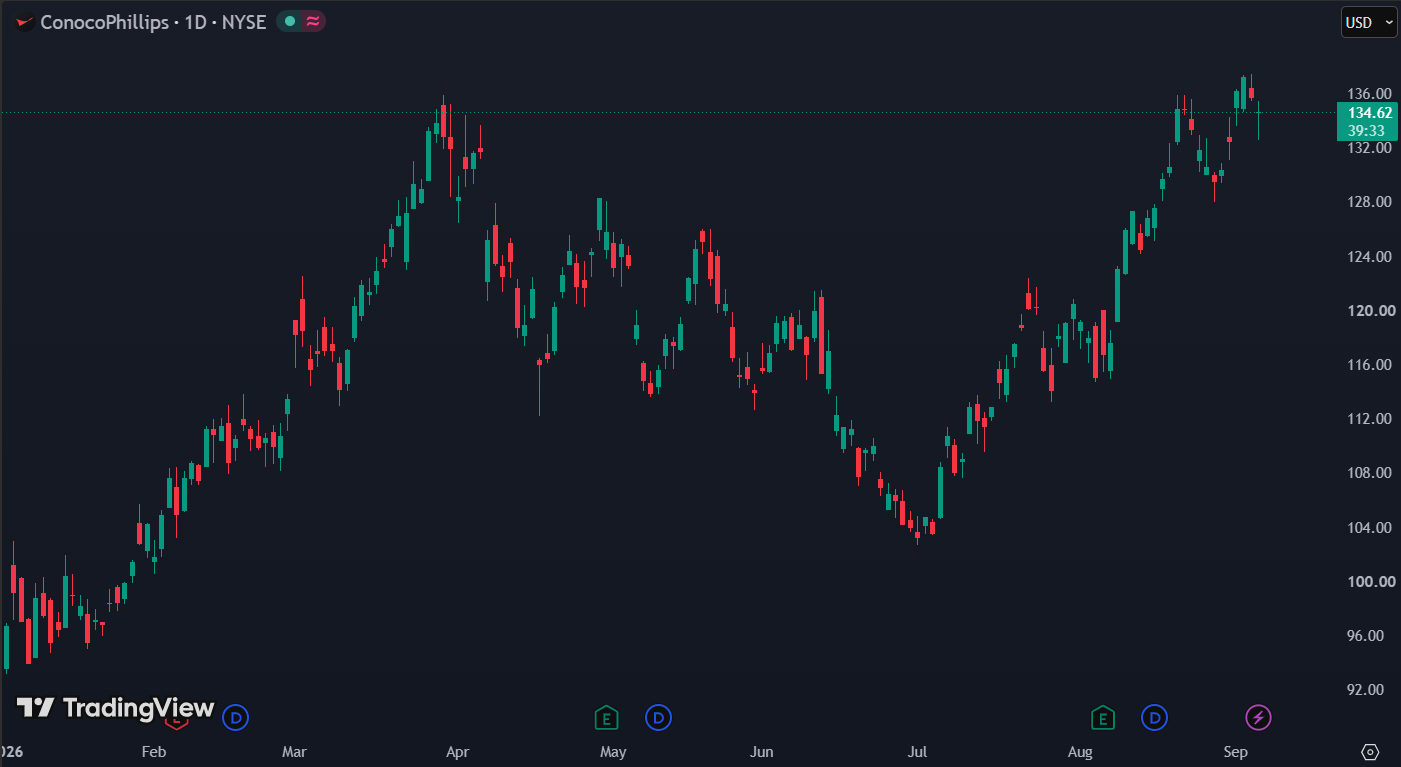Click the current price label 134.62
Viewport: 1401px width, 767px height.
(1370, 113)
